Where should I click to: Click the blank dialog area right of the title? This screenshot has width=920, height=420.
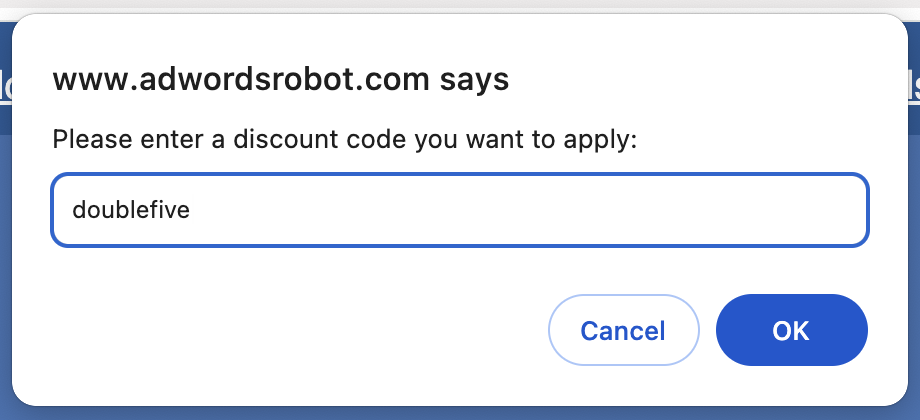700,78
